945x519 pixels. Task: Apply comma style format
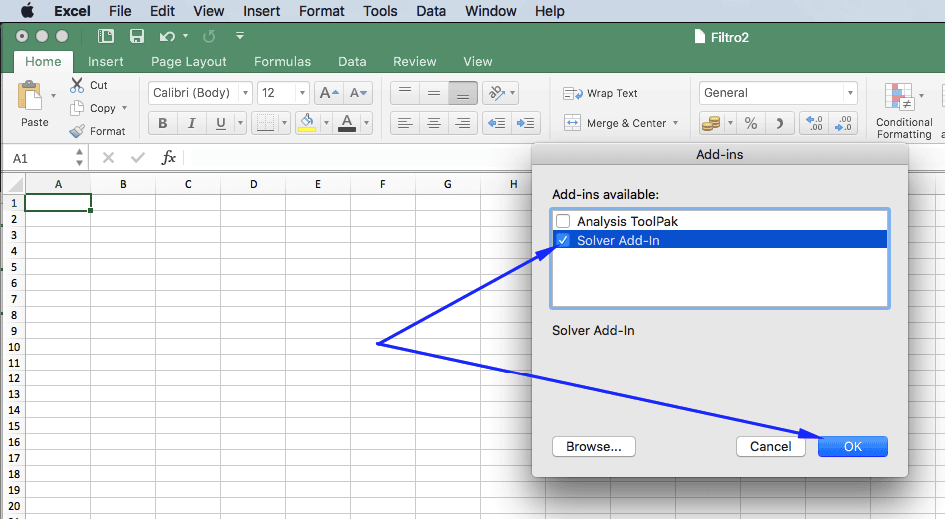(779, 124)
